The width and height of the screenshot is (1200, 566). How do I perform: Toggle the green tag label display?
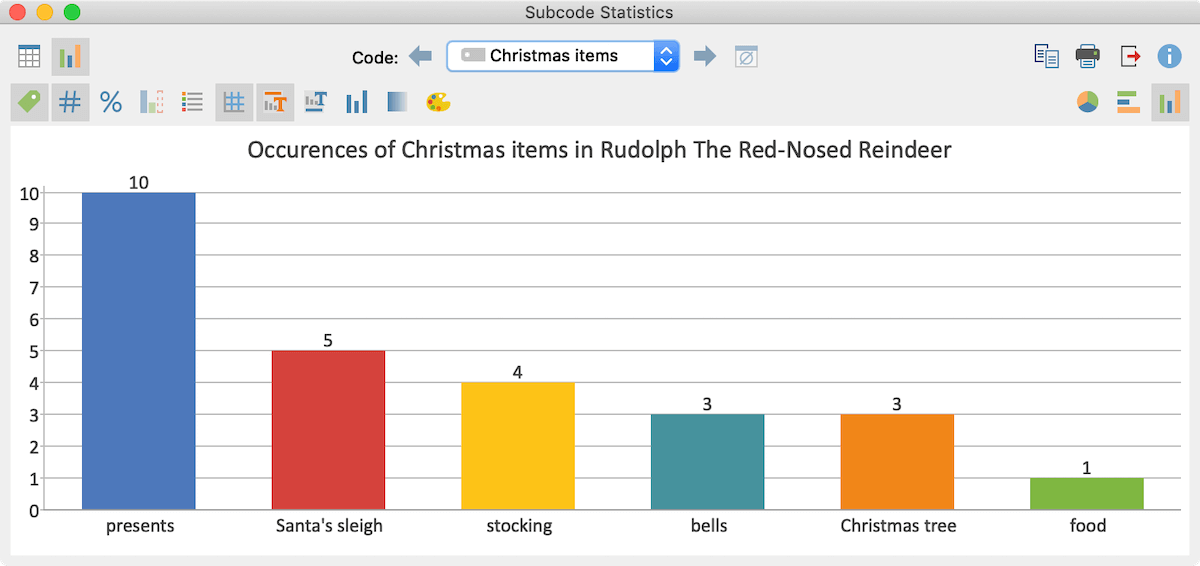(x=30, y=102)
